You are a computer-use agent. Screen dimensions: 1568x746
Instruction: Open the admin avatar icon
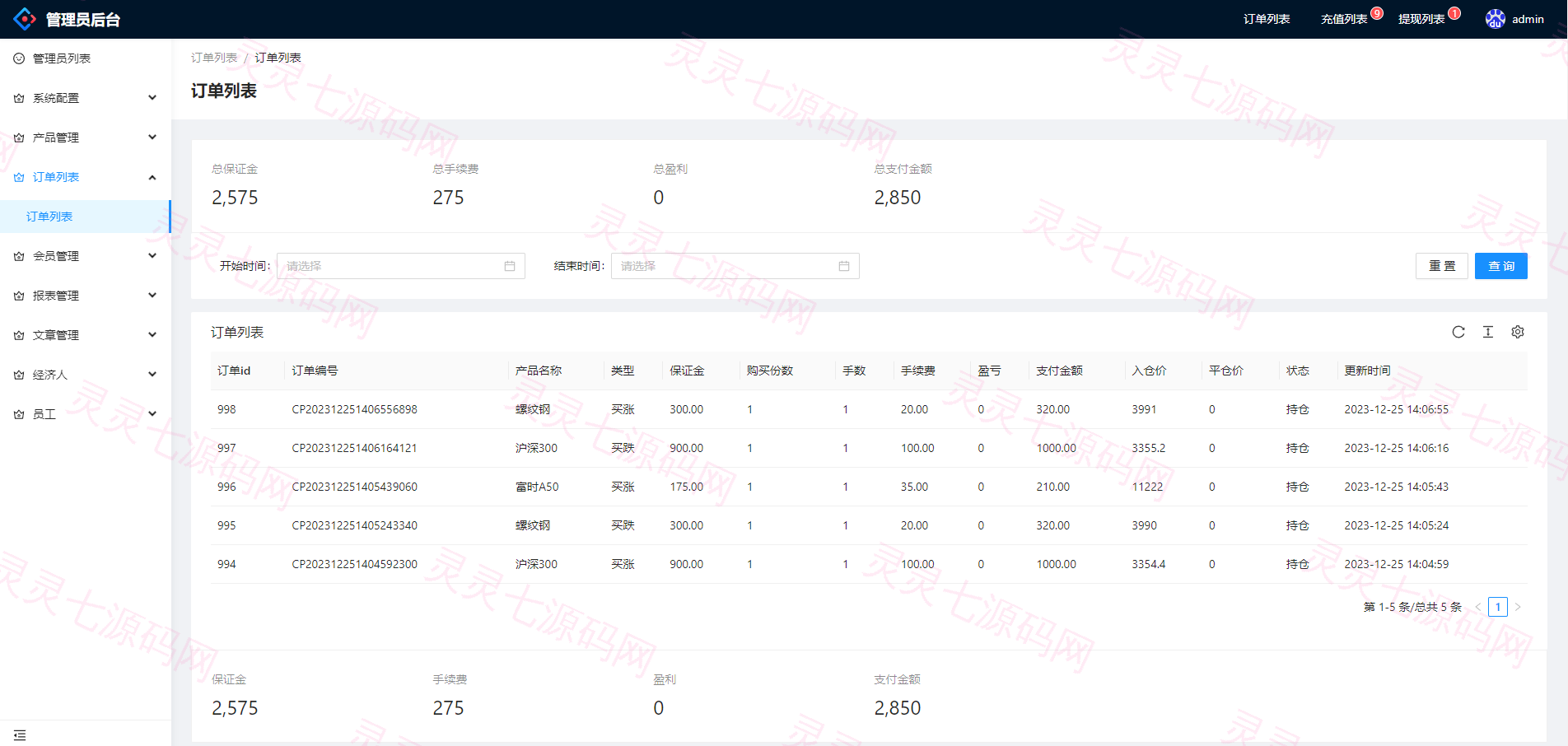coord(1496,19)
